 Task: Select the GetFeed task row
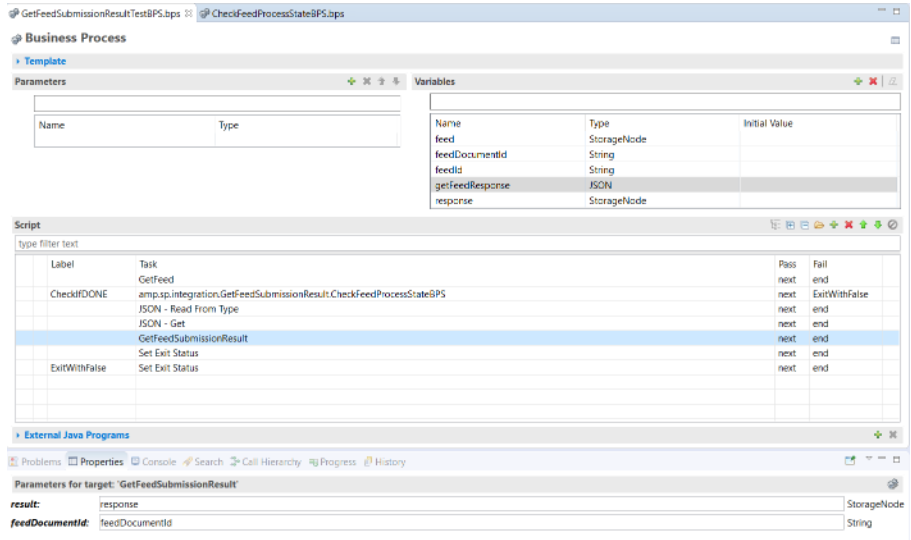(x=457, y=279)
